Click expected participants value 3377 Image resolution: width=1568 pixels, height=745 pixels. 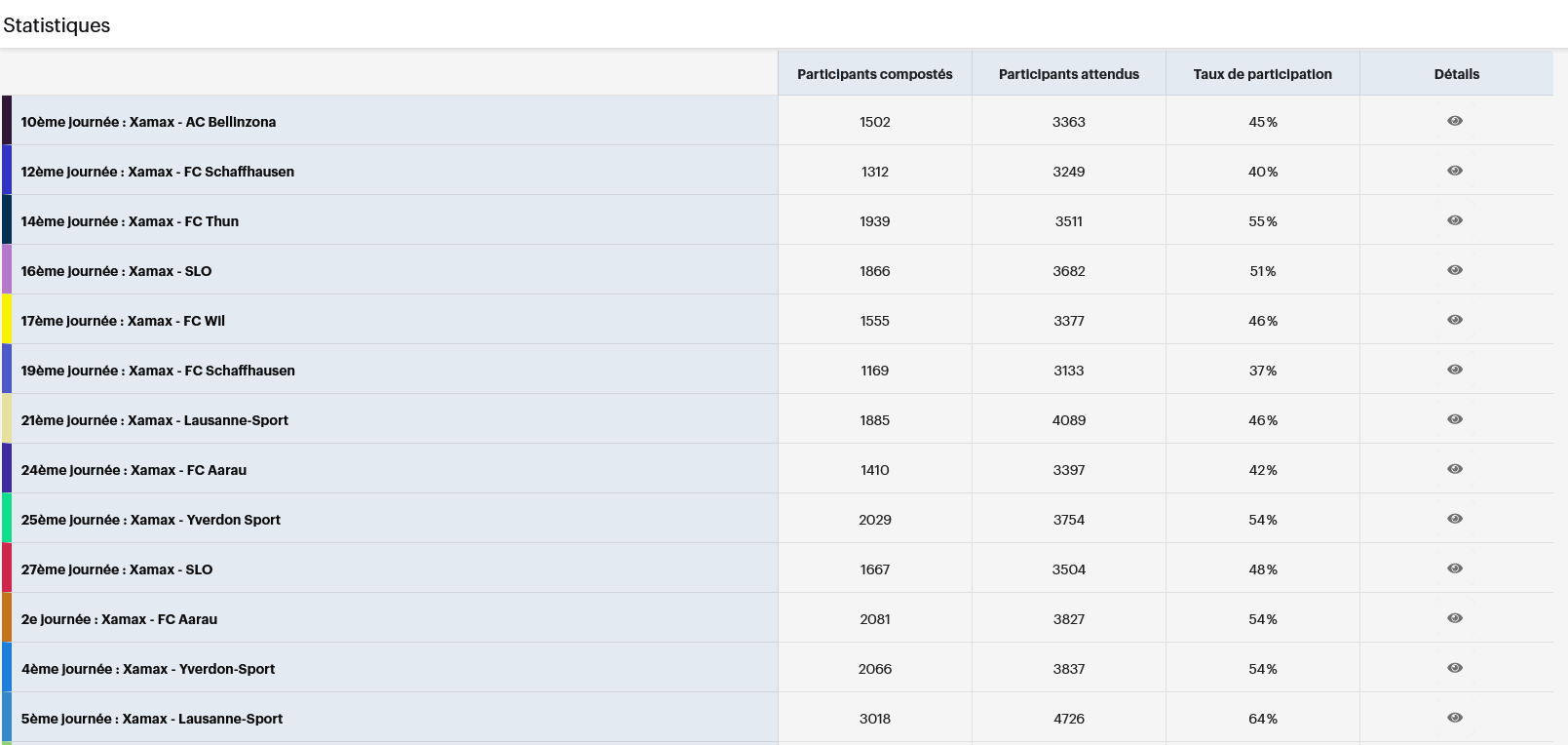coord(1069,321)
